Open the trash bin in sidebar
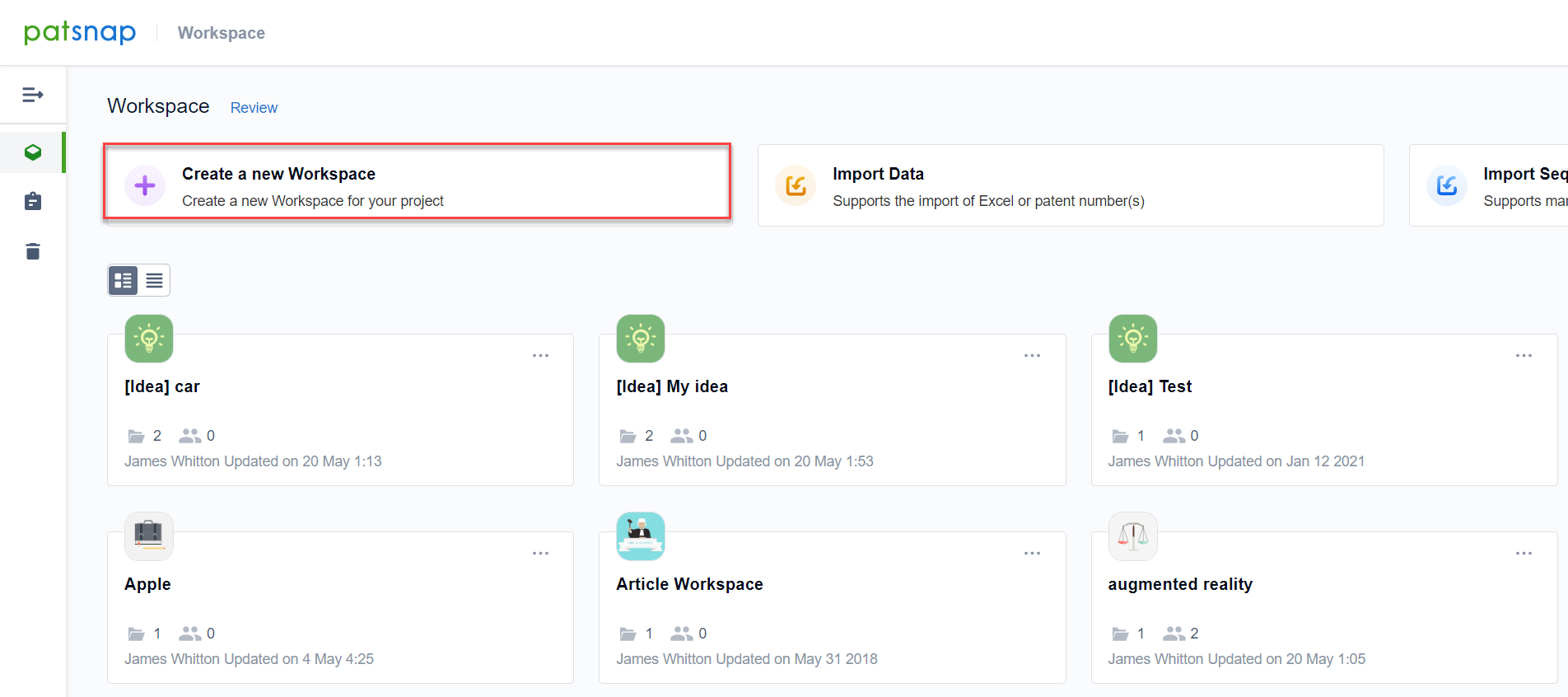The height and width of the screenshot is (697, 1568). click(33, 251)
